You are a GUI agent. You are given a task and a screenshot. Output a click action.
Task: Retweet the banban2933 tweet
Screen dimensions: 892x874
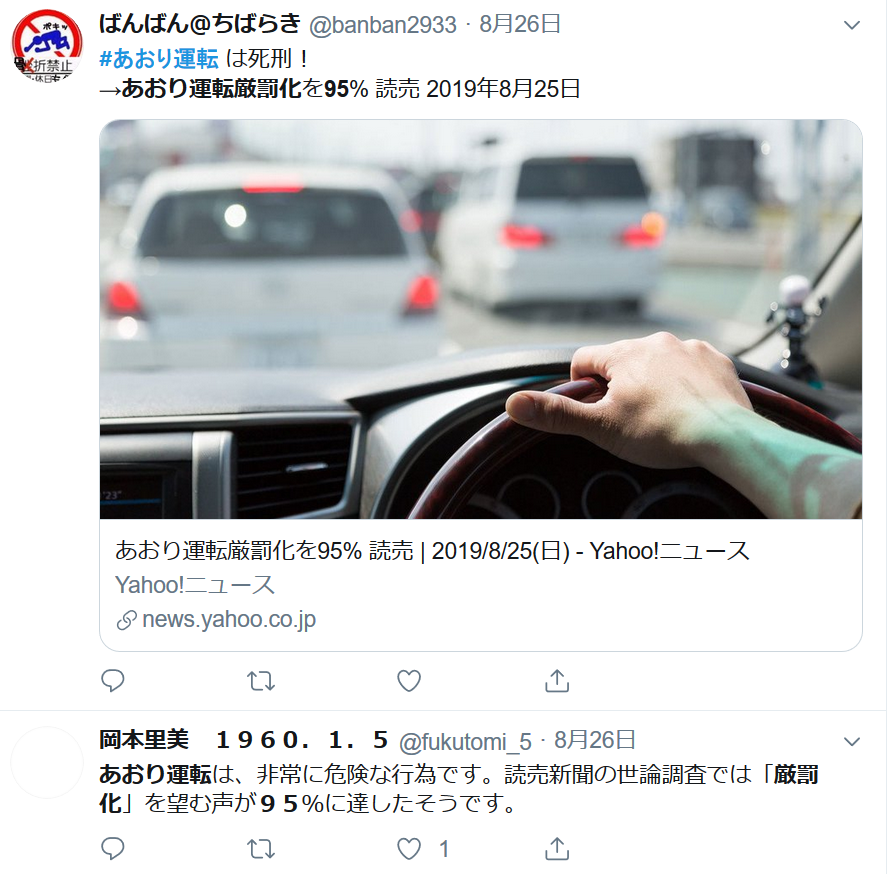tap(261, 681)
